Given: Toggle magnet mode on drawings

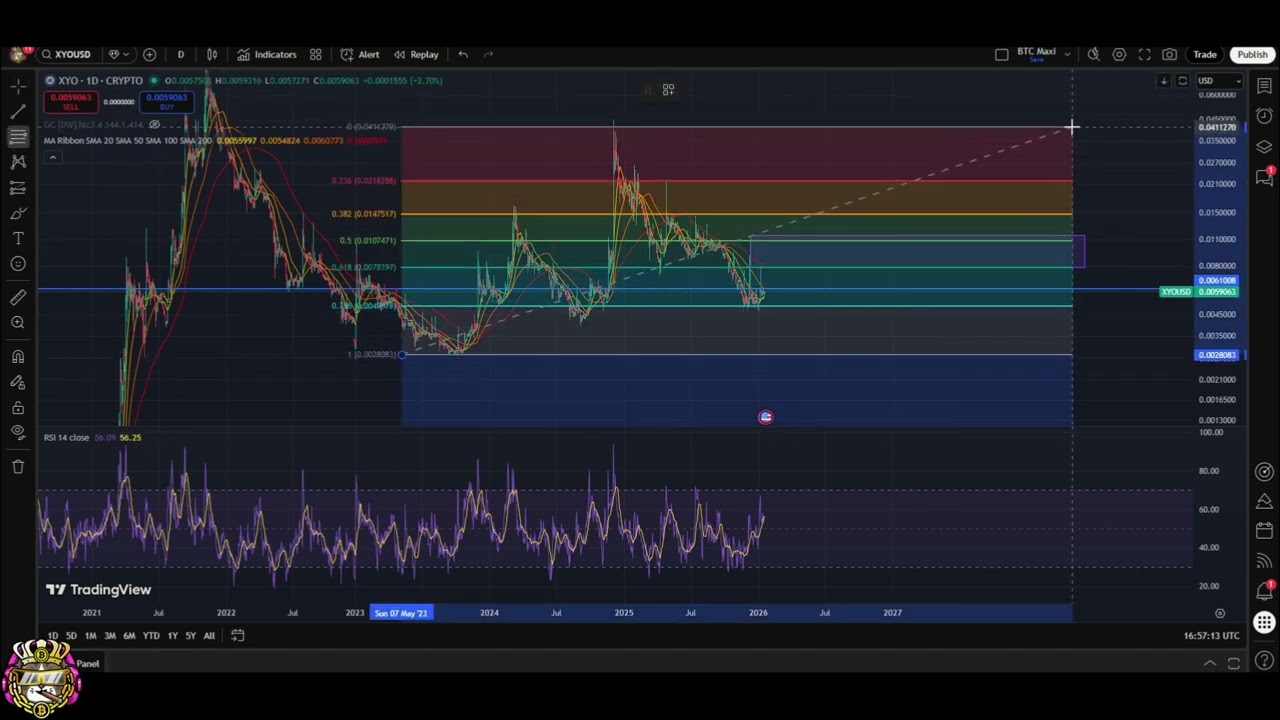Looking at the screenshot, I should [18, 356].
